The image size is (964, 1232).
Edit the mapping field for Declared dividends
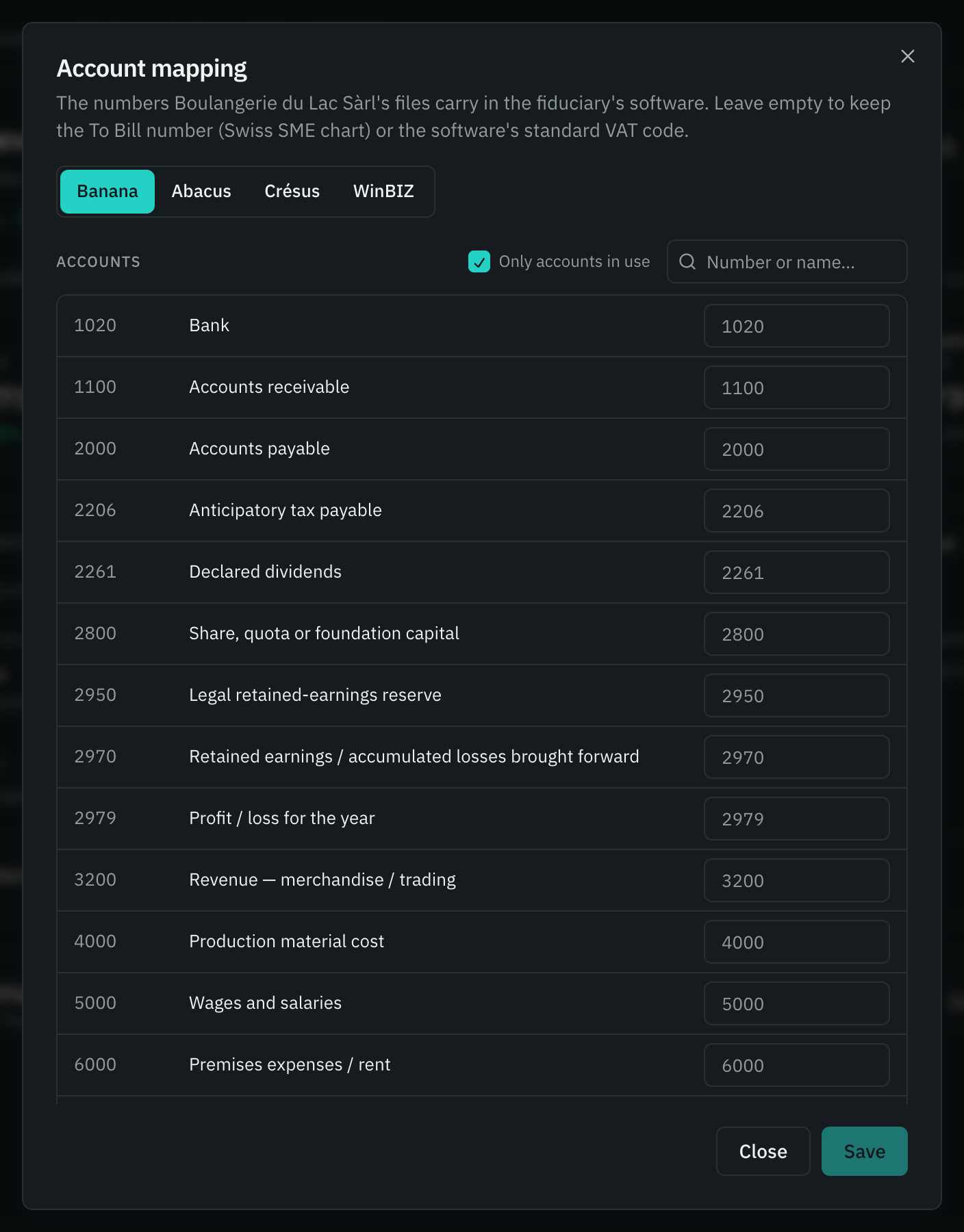pyautogui.click(x=797, y=572)
